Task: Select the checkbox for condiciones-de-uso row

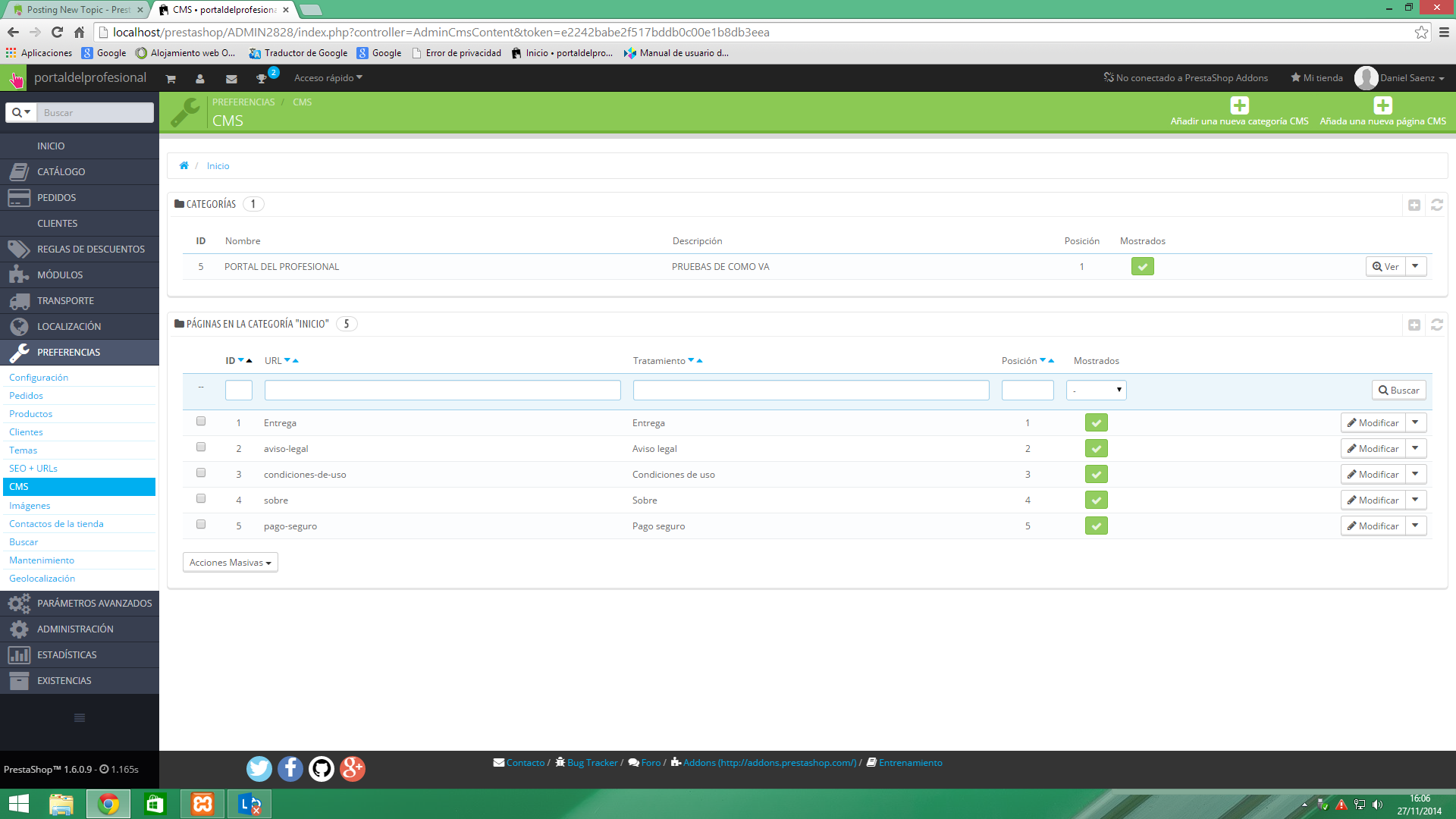Action: pyautogui.click(x=201, y=473)
